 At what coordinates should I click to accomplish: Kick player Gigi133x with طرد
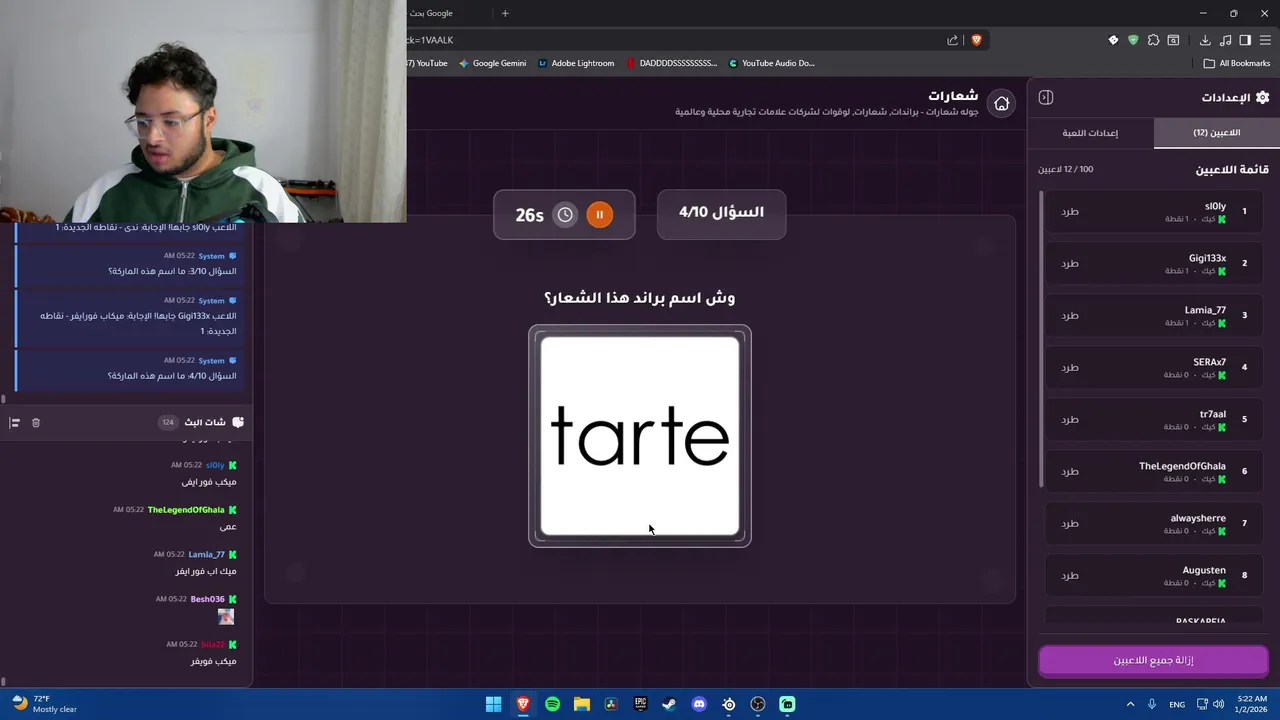click(x=1070, y=264)
